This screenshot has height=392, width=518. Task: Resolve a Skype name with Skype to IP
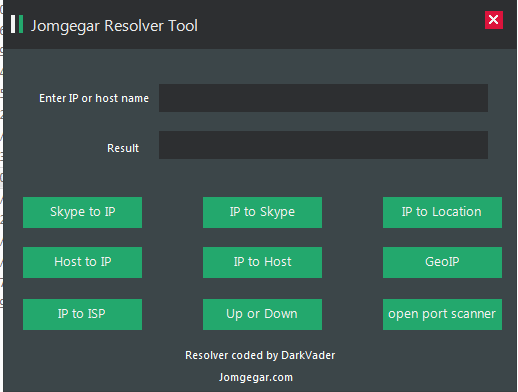point(82,212)
